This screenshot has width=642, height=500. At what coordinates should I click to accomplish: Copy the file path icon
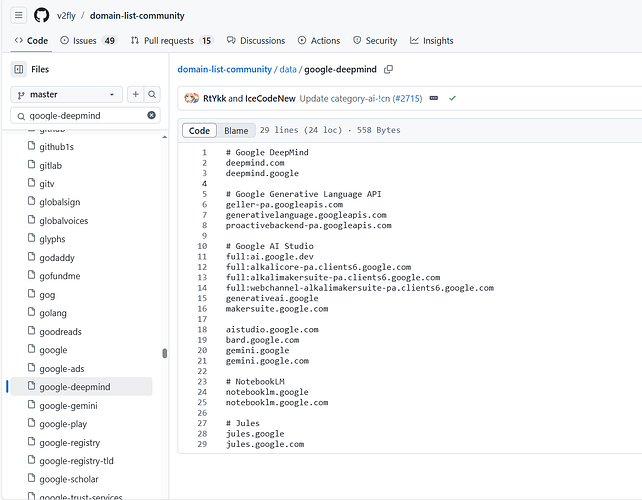[x=388, y=70]
